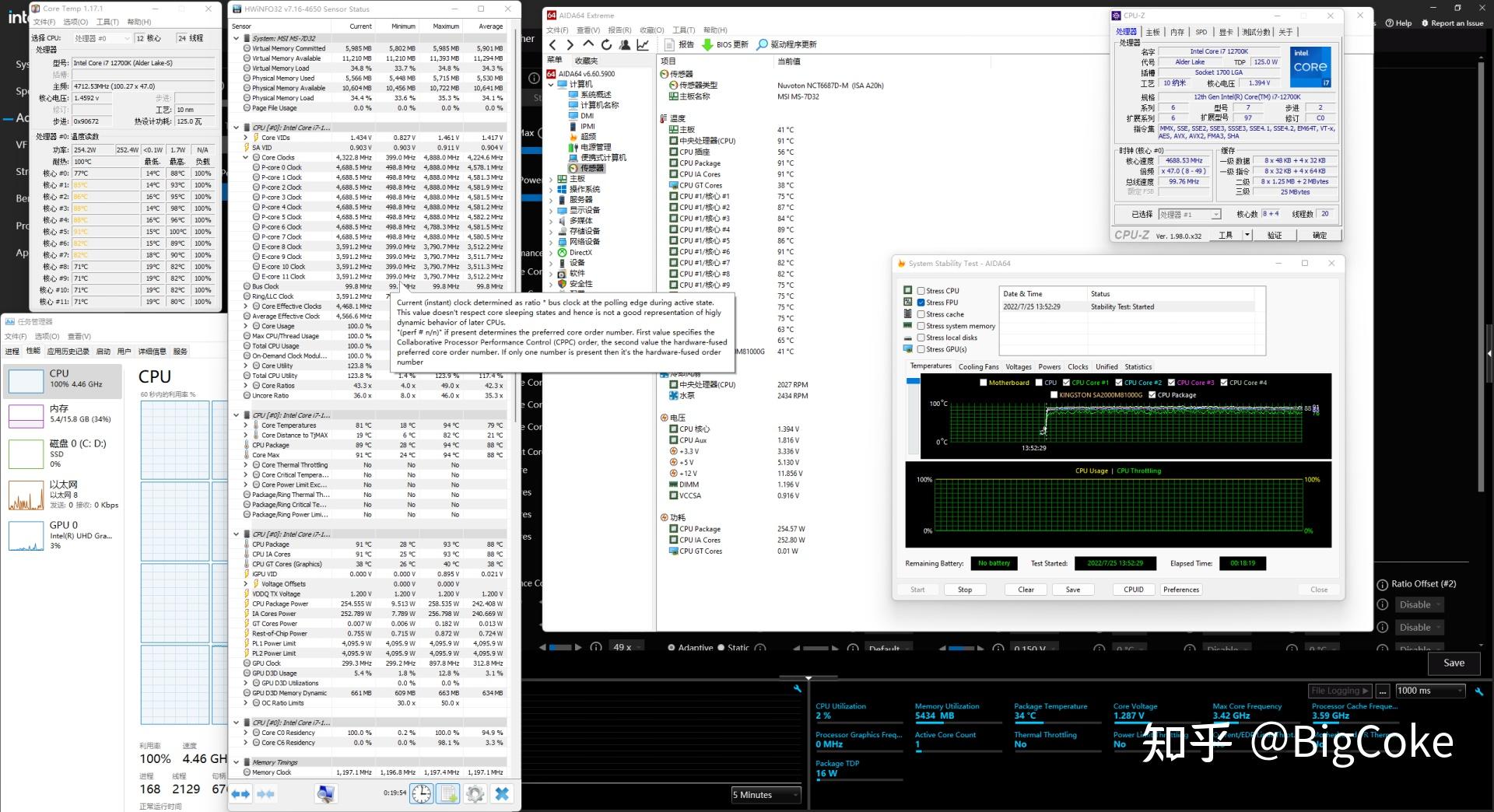Viewport: 1494px width, 812px height.
Task: Click the Save button in Intel XTU
Action: pos(1454,663)
